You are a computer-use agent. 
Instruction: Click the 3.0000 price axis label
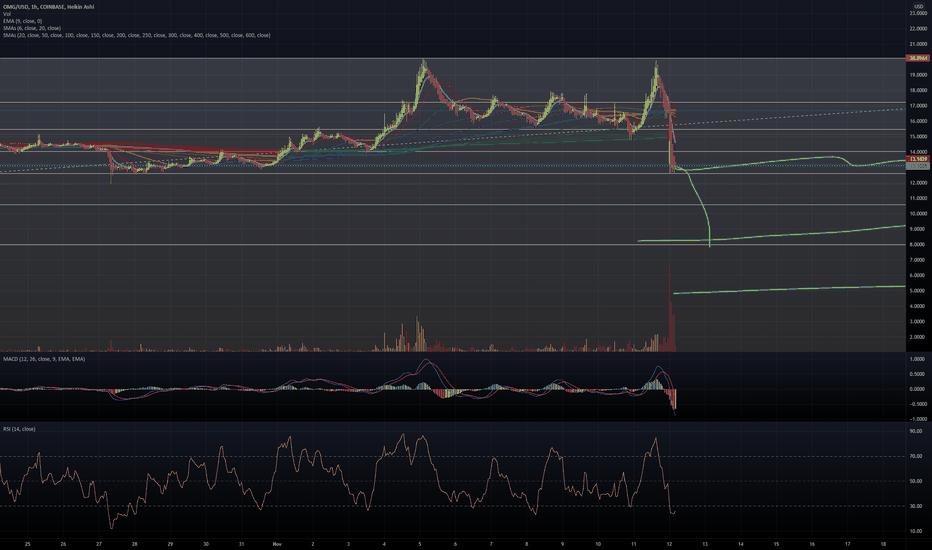click(x=918, y=322)
